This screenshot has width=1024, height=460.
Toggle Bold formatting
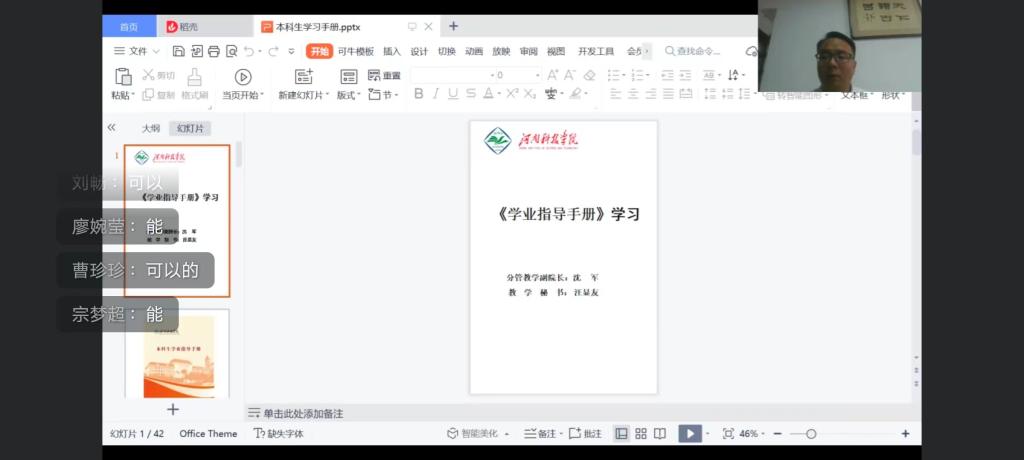[x=419, y=94]
